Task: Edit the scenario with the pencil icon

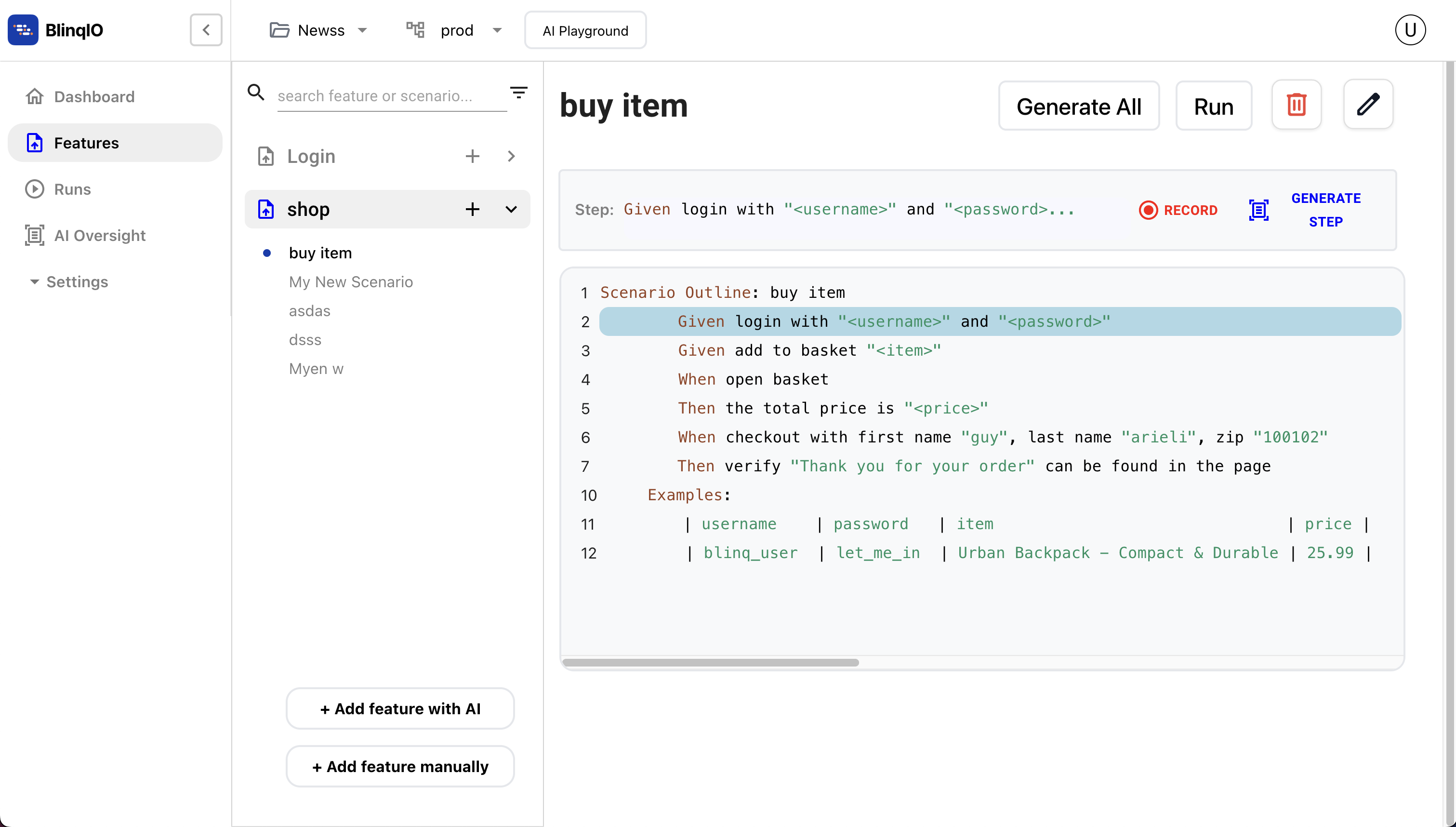Action: (x=1368, y=105)
